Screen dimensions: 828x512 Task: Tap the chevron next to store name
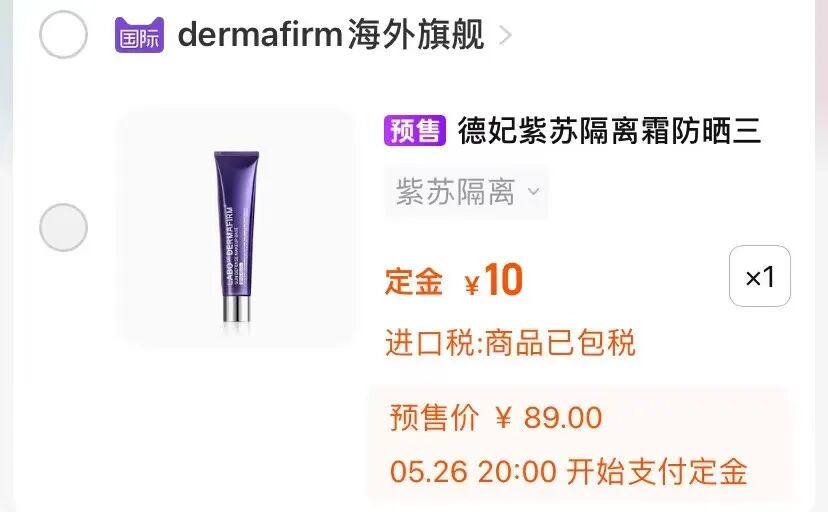pos(505,35)
